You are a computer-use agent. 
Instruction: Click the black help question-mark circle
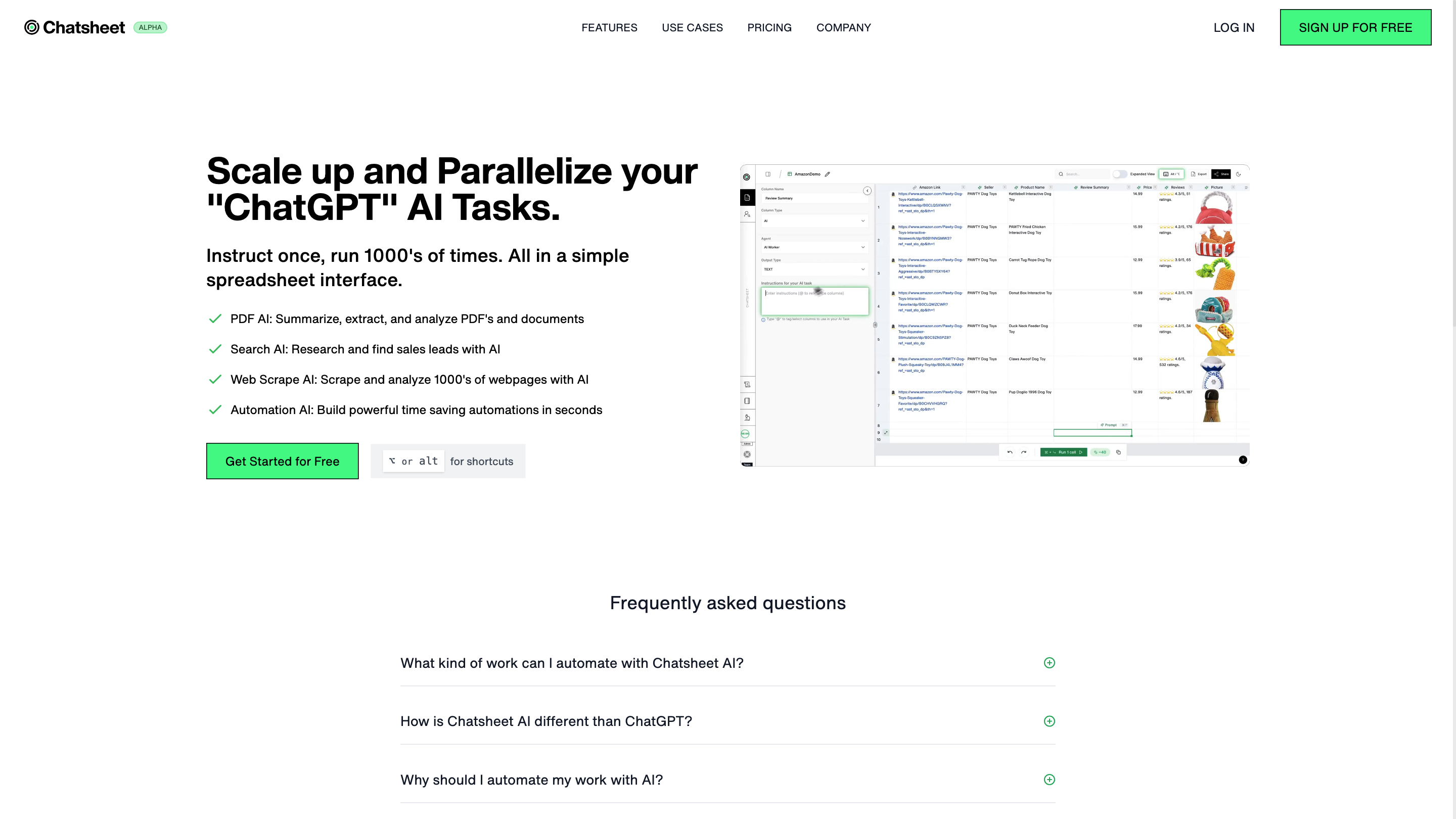point(1242,460)
